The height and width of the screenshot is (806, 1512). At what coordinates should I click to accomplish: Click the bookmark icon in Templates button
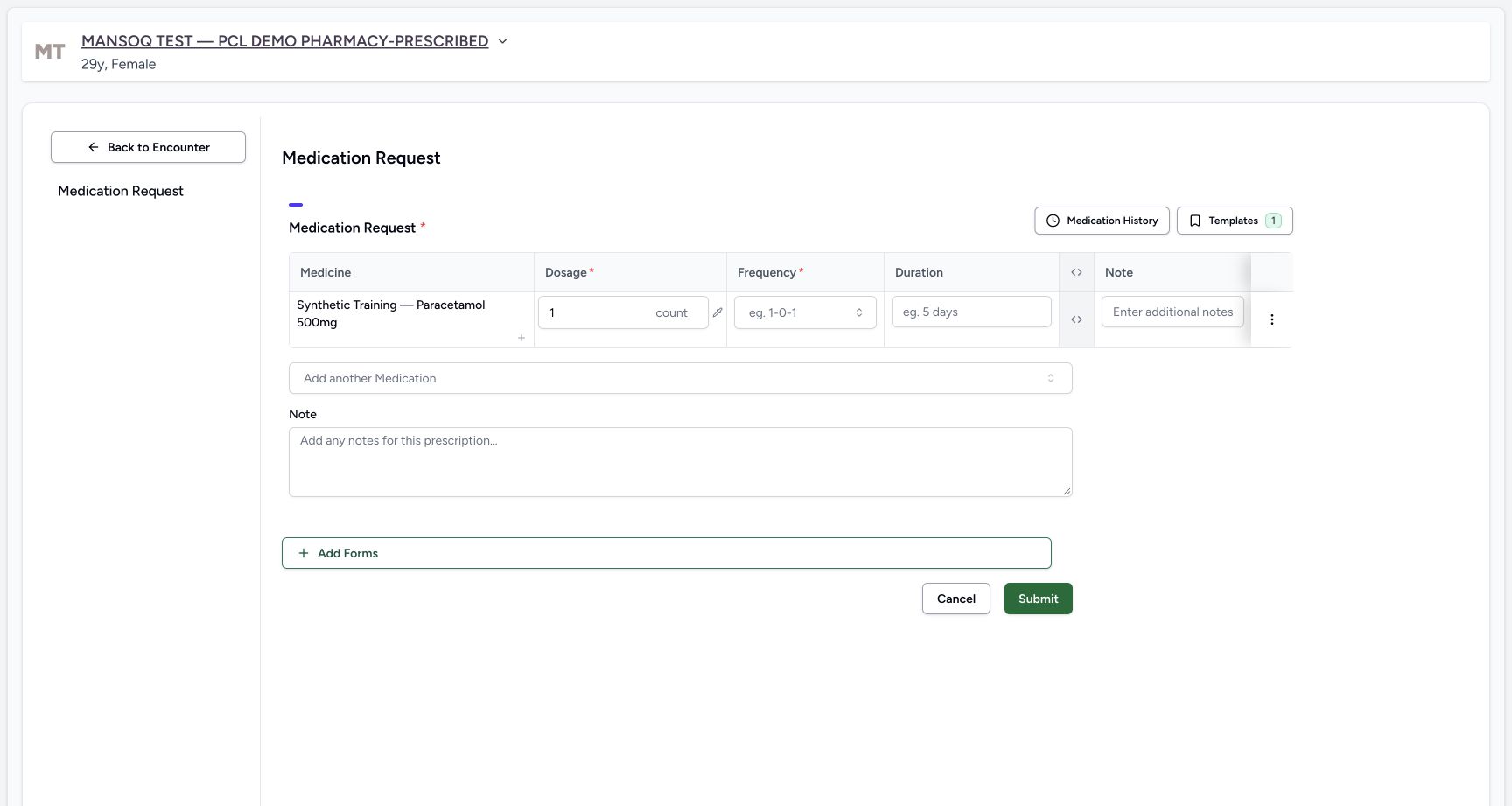click(x=1194, y=221)
